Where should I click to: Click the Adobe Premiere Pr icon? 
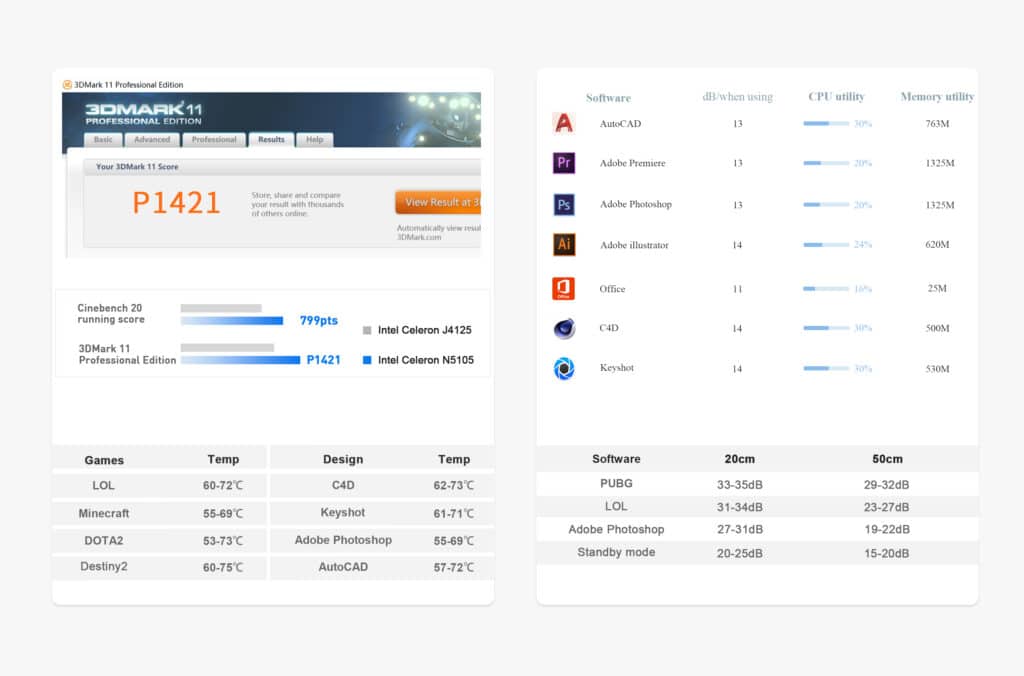click(x=564, y=163)
